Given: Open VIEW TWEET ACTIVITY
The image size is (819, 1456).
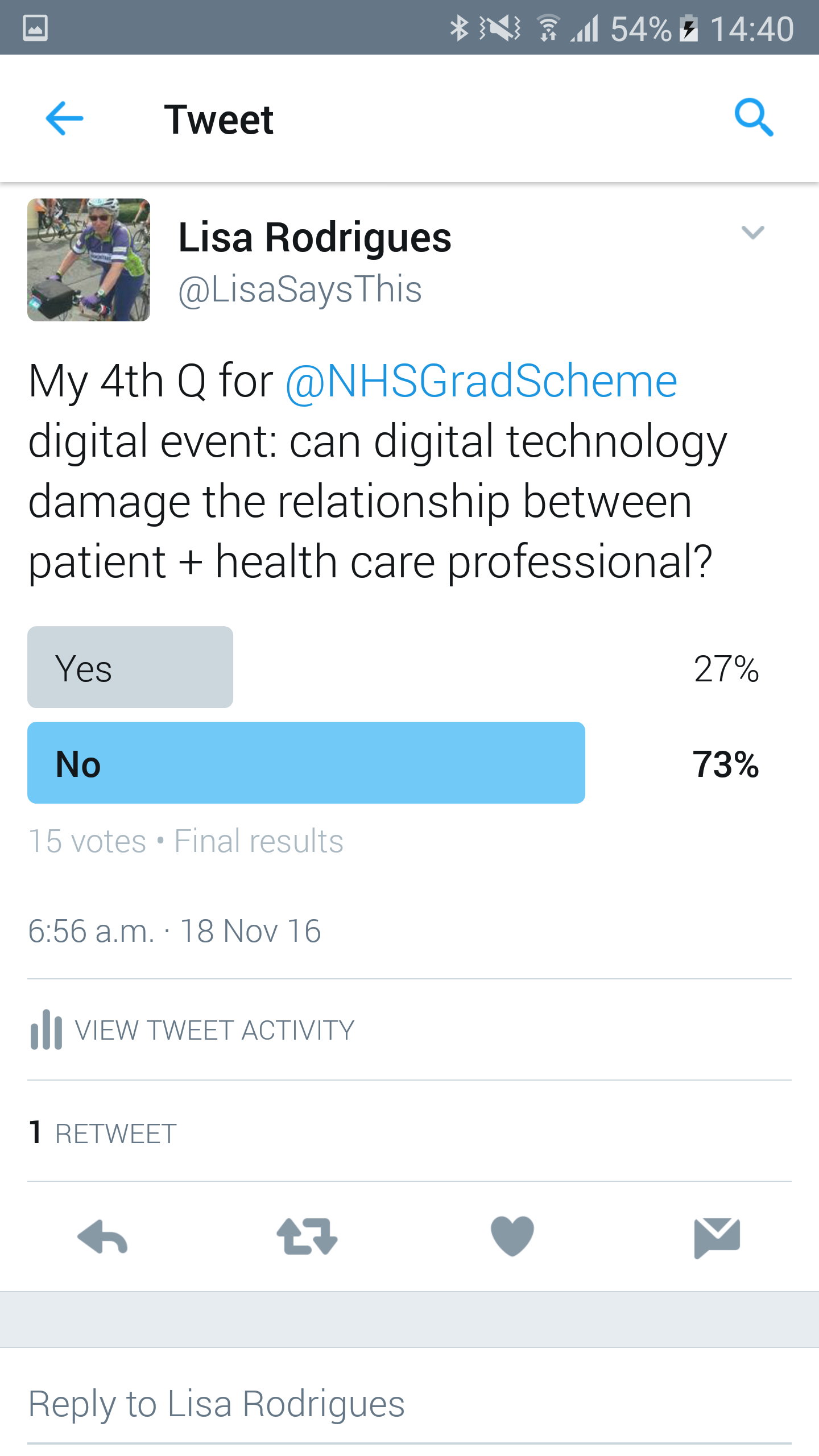Looking at the screenshot, I should 214,1030.
